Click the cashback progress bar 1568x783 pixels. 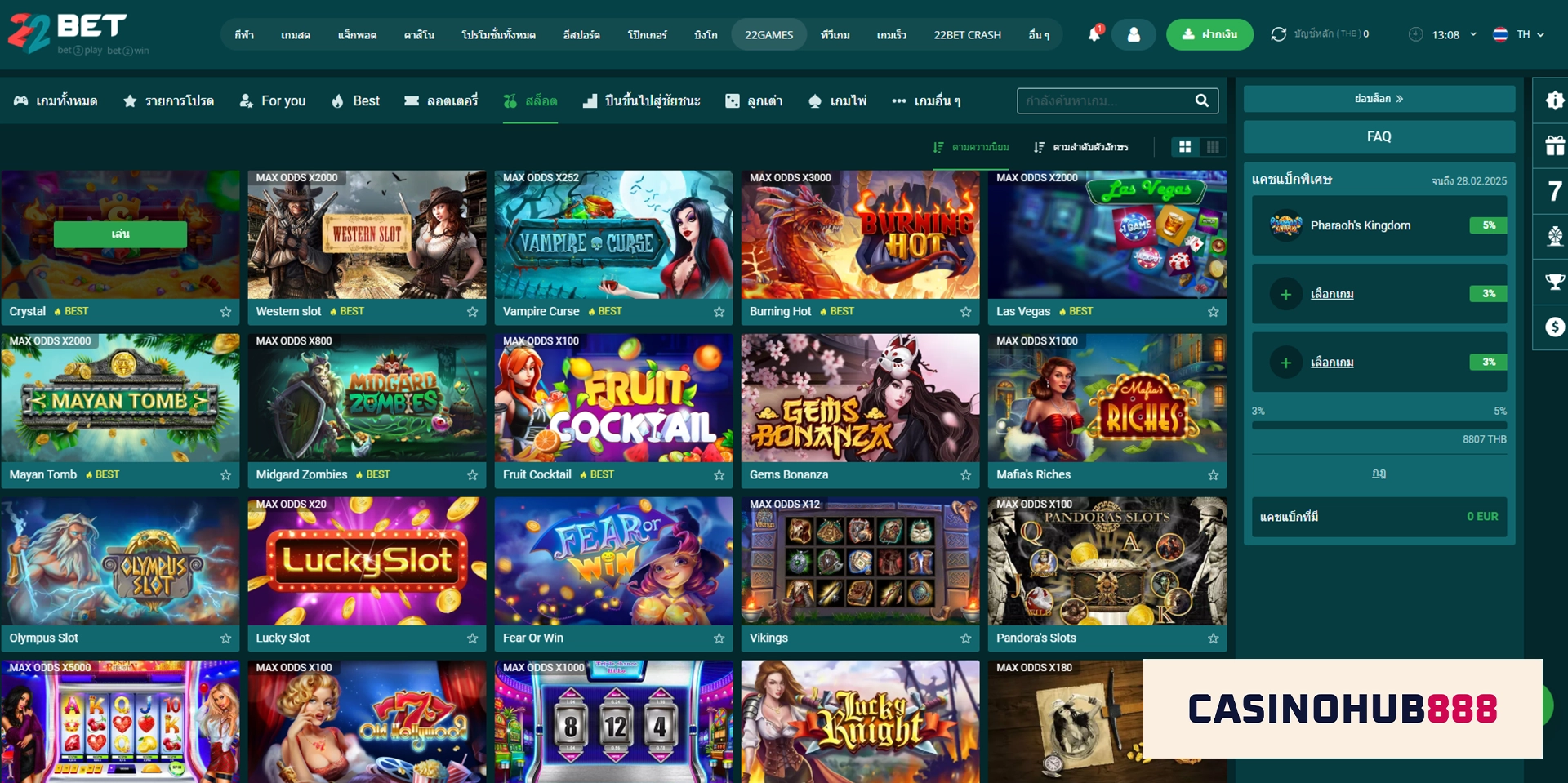pos(1379,425)
